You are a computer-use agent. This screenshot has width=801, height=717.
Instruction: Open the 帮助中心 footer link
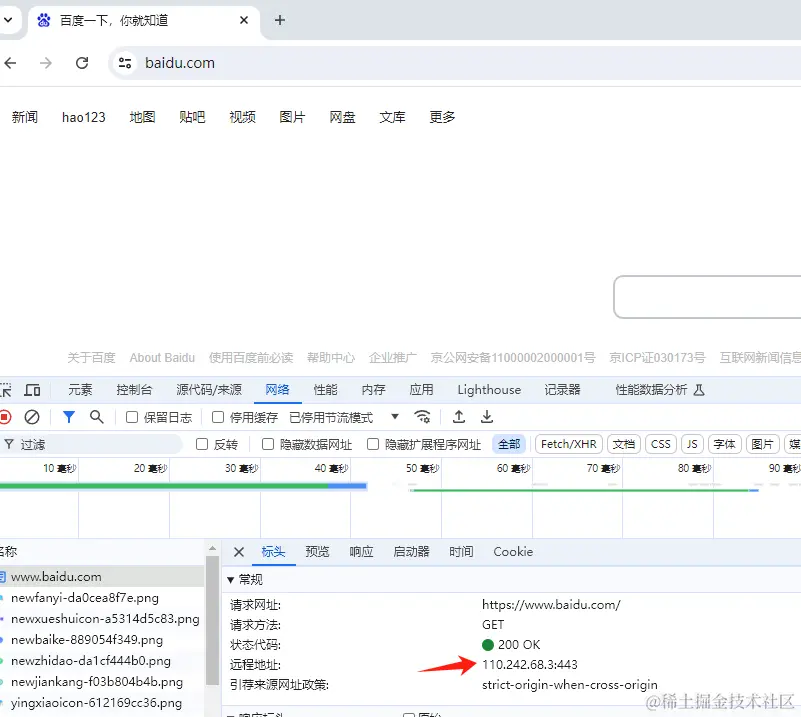pos(331,357)
